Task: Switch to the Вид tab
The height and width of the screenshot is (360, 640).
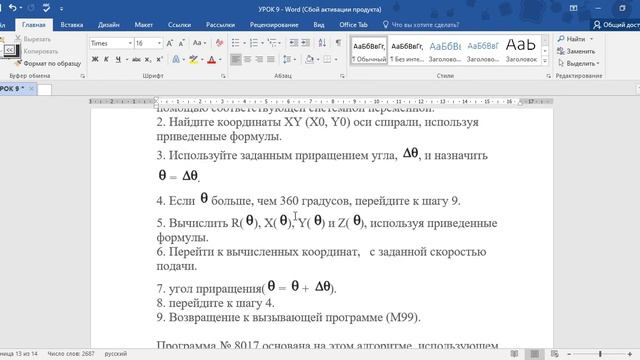Action: click(319, 25)
